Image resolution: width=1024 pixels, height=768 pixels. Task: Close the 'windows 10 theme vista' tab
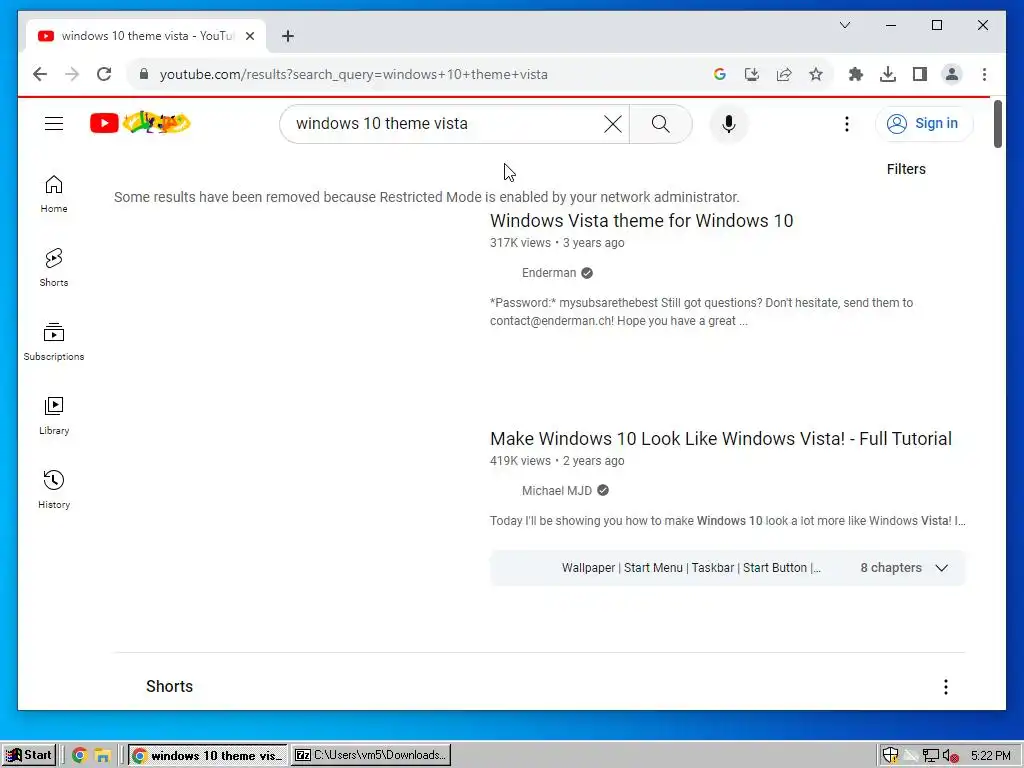coord(249,36)
